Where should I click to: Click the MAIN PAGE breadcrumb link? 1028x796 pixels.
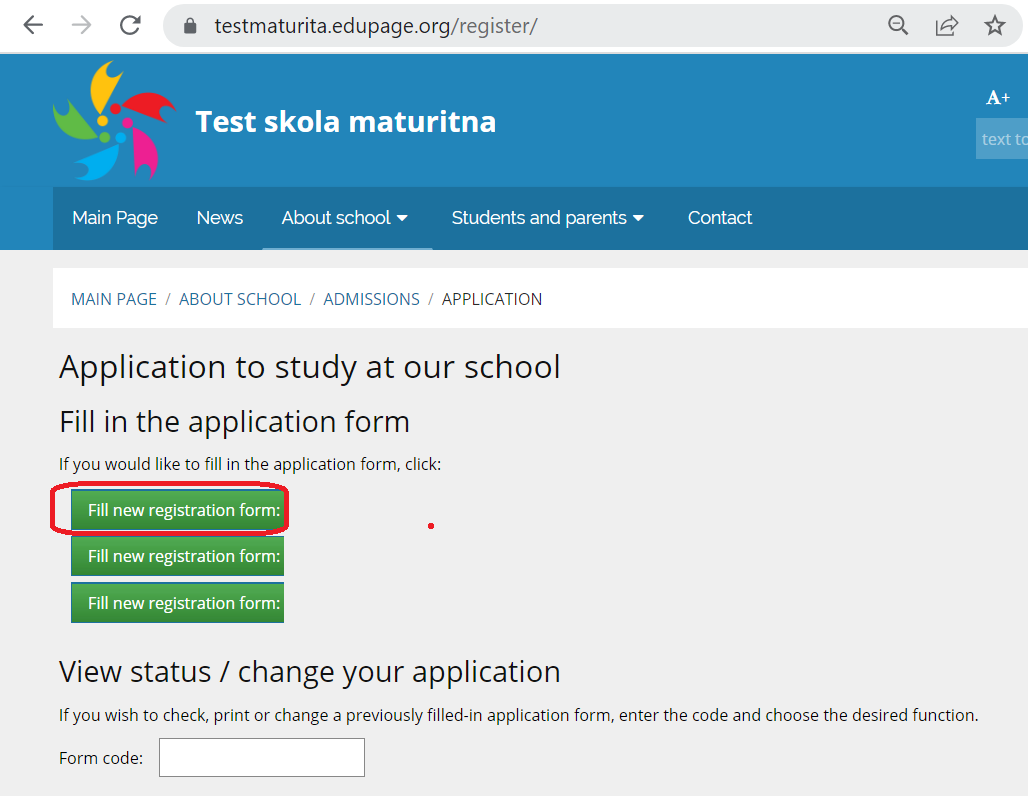coord(114,299)
